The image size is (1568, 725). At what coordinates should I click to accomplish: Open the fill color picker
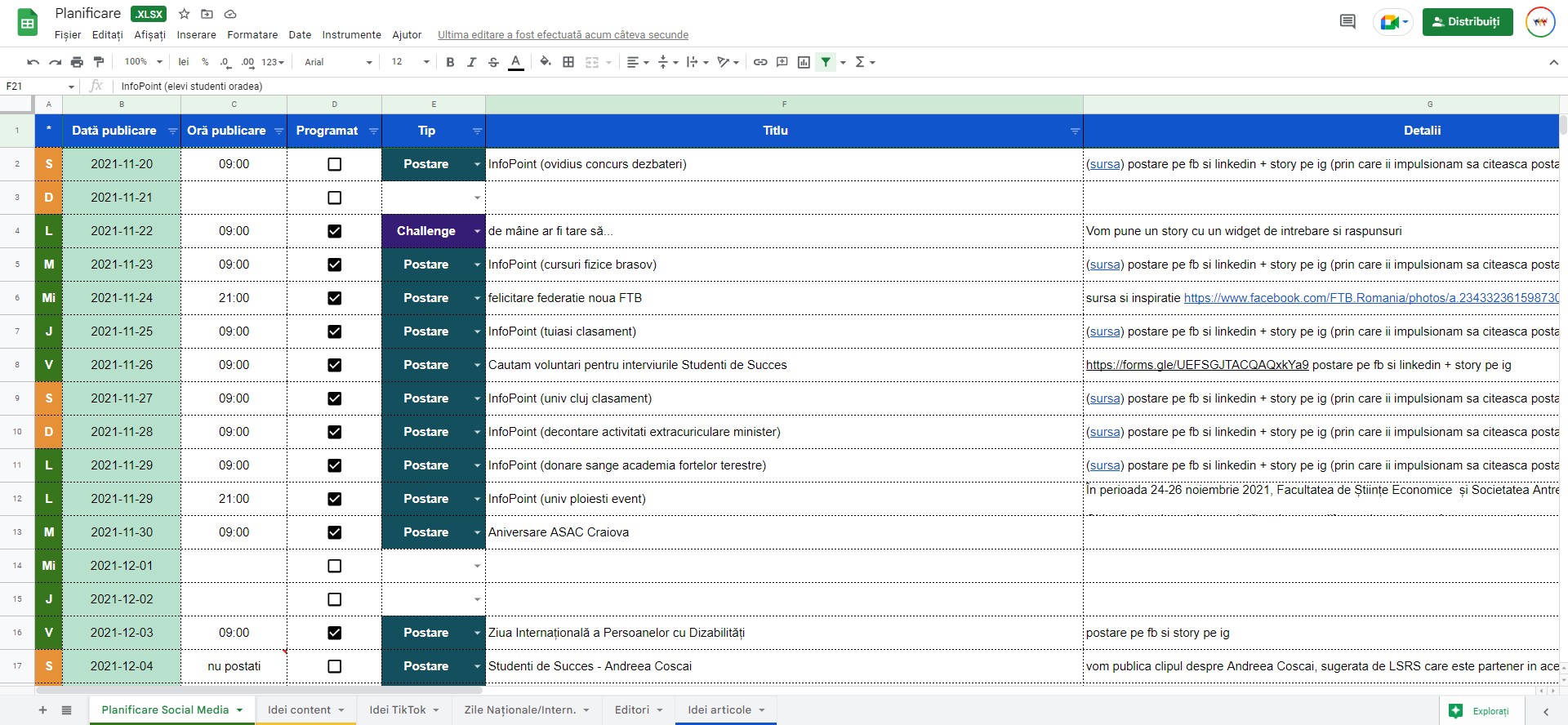point(545,62)
